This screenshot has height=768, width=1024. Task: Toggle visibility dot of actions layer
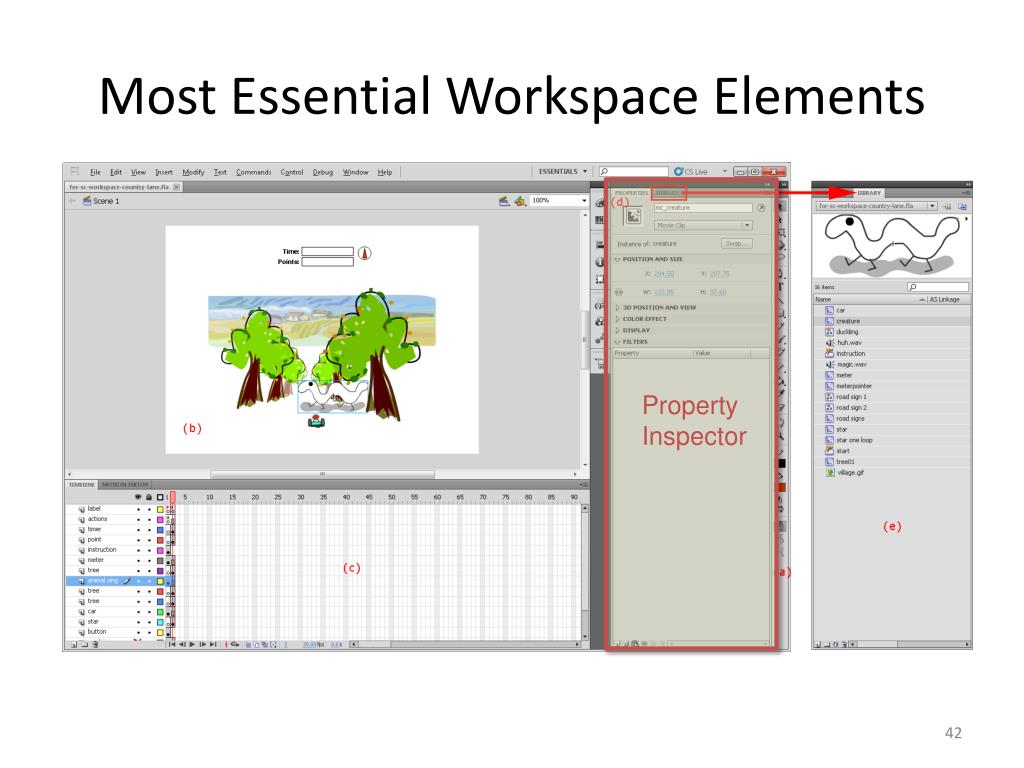coord(138,520)
